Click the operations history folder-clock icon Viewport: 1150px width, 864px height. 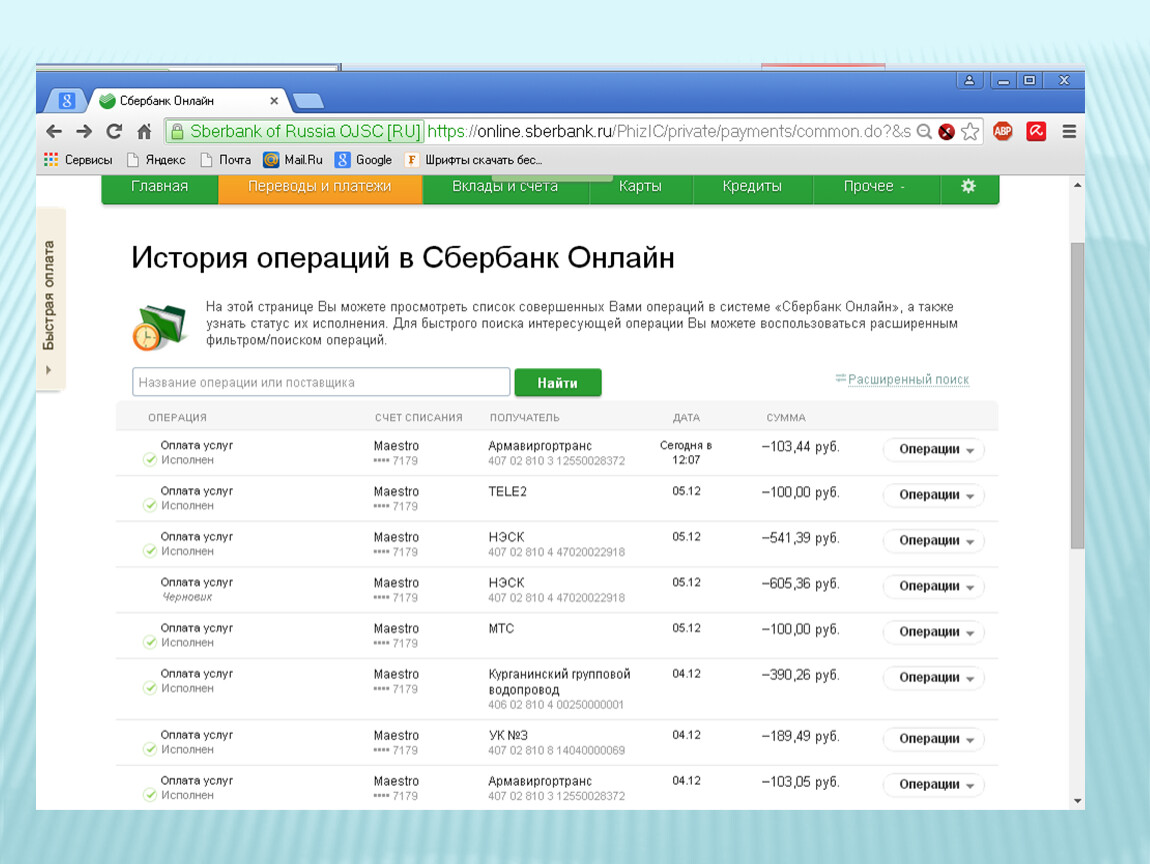pos(159,326)
